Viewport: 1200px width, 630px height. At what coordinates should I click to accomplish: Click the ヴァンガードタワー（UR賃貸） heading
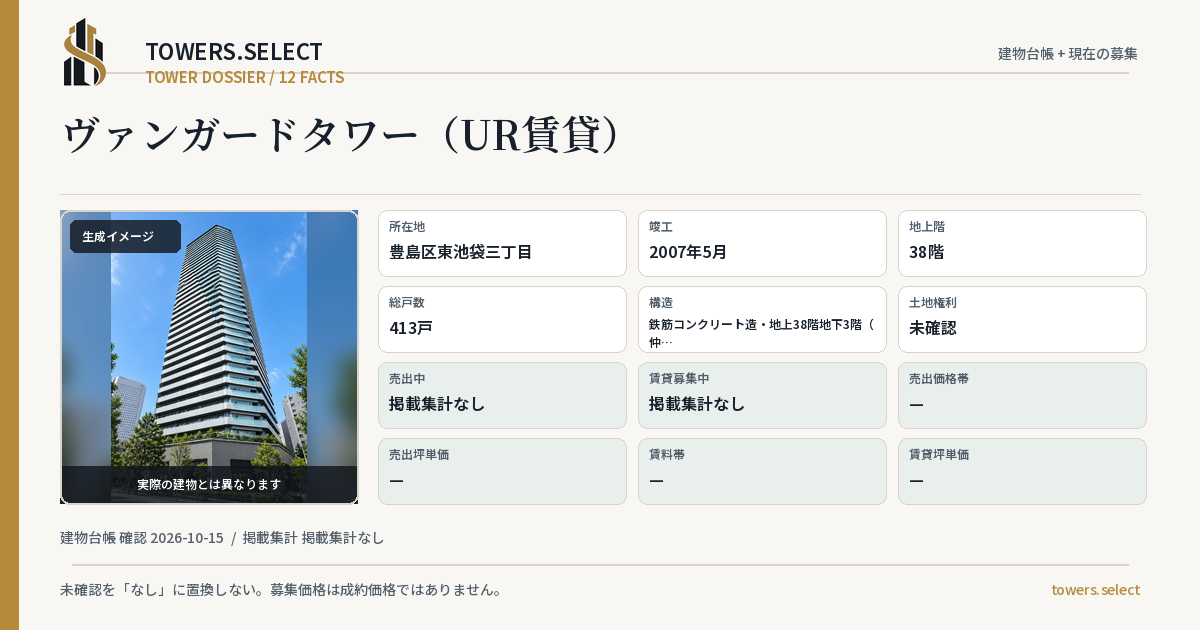click(x=342, y=135)
